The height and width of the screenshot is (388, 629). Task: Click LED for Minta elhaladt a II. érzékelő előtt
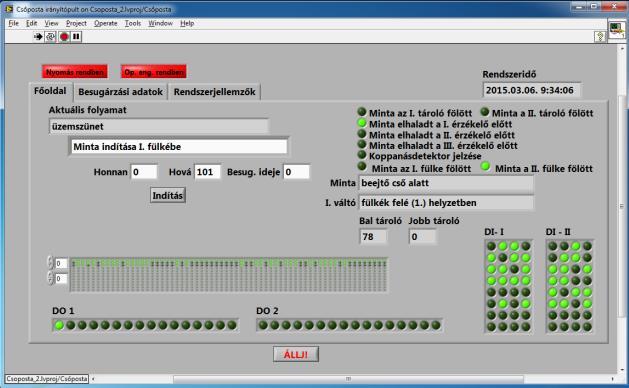(362, 134)
